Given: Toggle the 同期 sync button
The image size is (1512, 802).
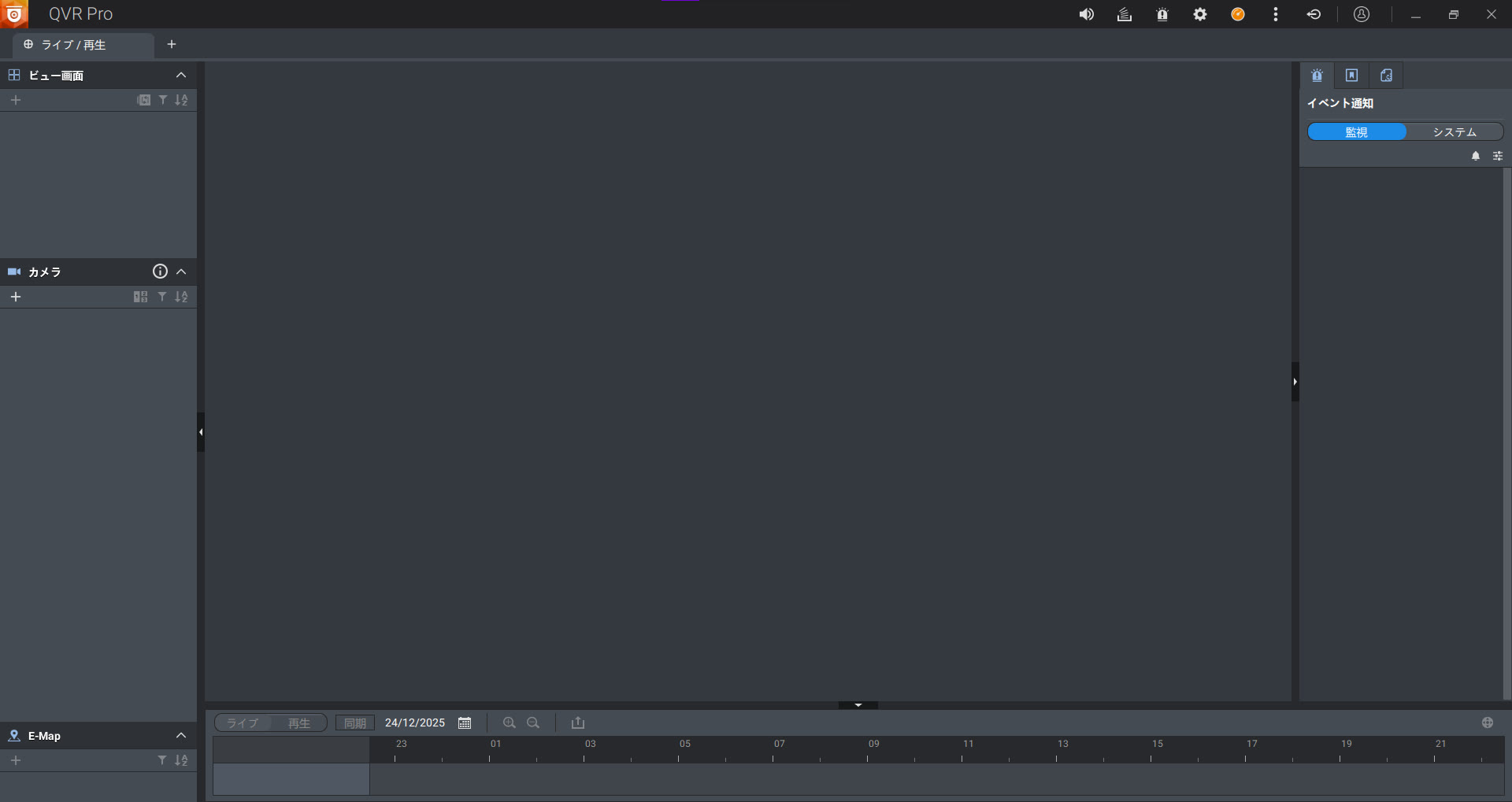Looking at the screenshot, I should [354, 723].
